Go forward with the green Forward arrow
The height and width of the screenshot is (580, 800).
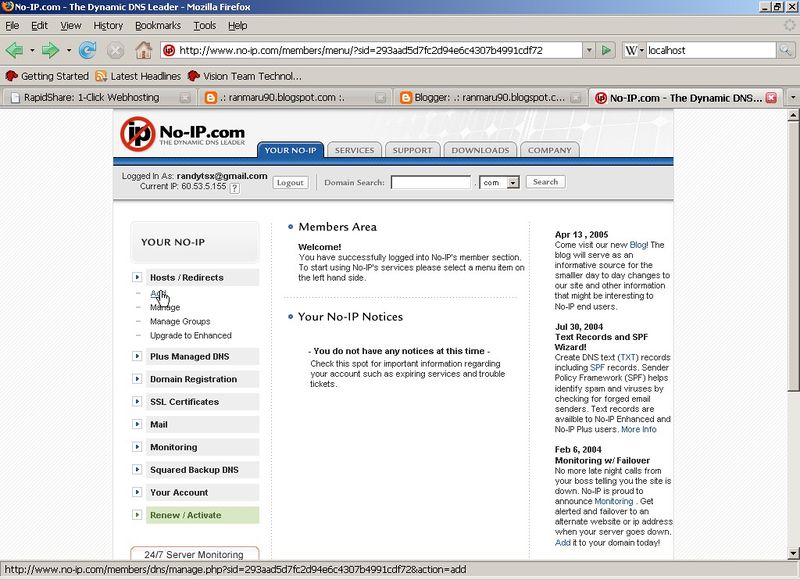[50, 50]
